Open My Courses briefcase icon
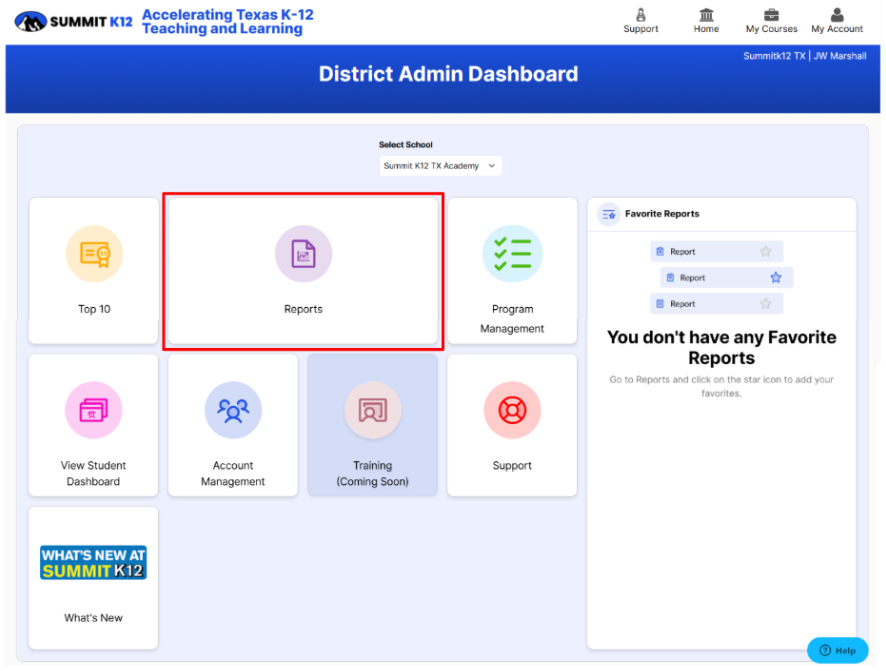Screen dimensions: 886x671 [x=771, y=15]
